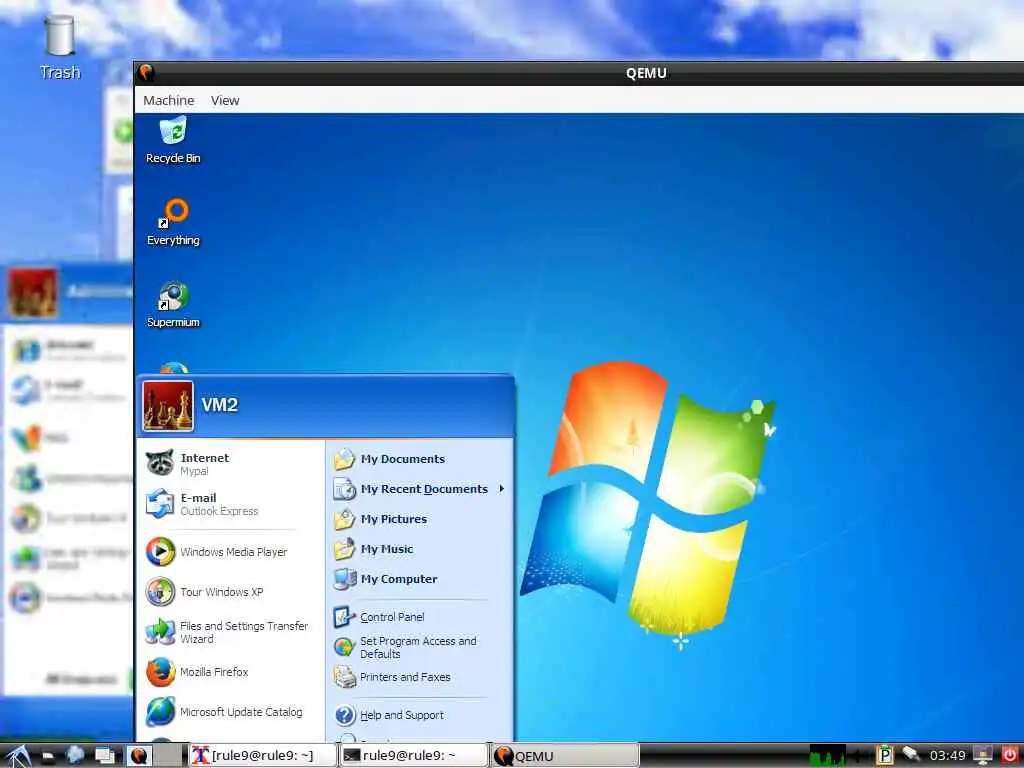Click the E-mail label in Start menu
This screenshot has height=768, width=1024.
tap(198, 498)
